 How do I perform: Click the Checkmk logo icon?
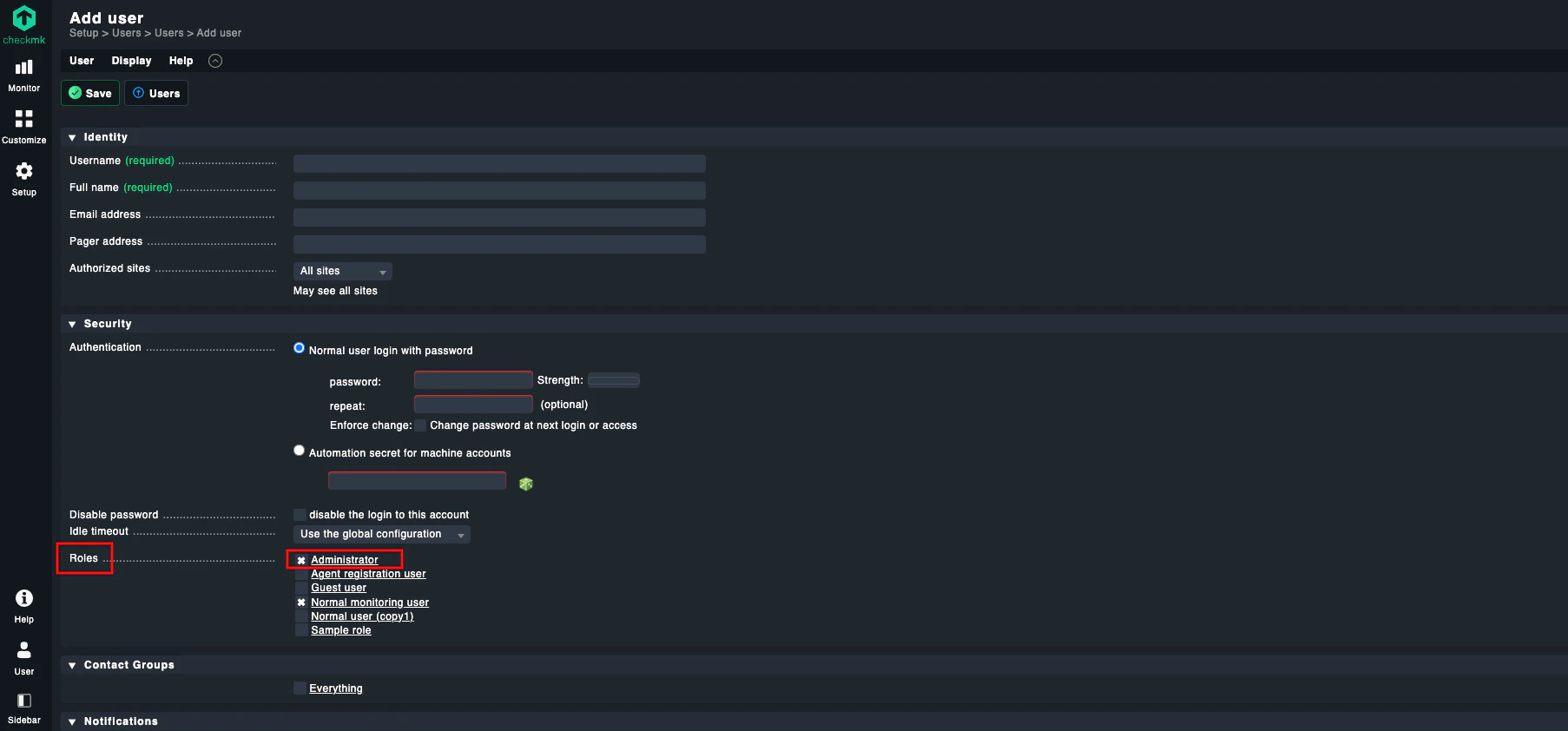click(24, 18)
